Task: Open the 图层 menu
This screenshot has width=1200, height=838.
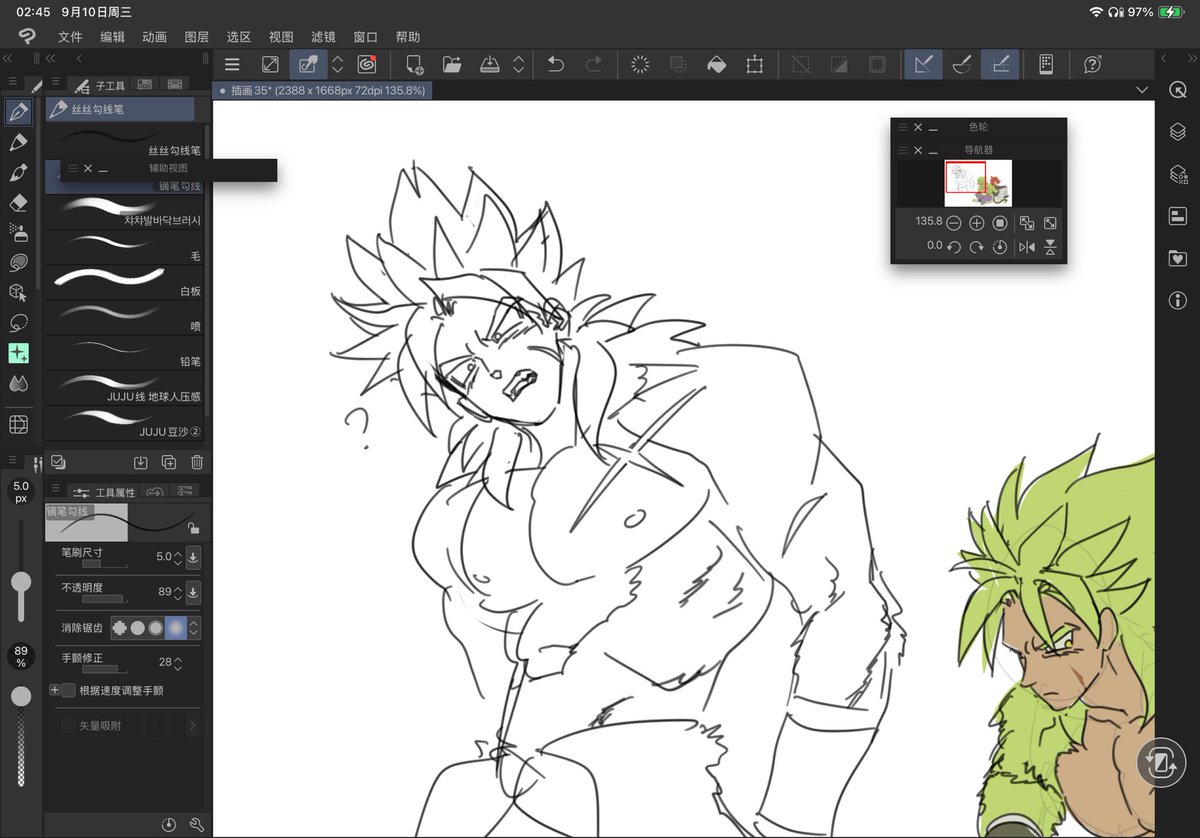Action: click(x=197, y=37)
